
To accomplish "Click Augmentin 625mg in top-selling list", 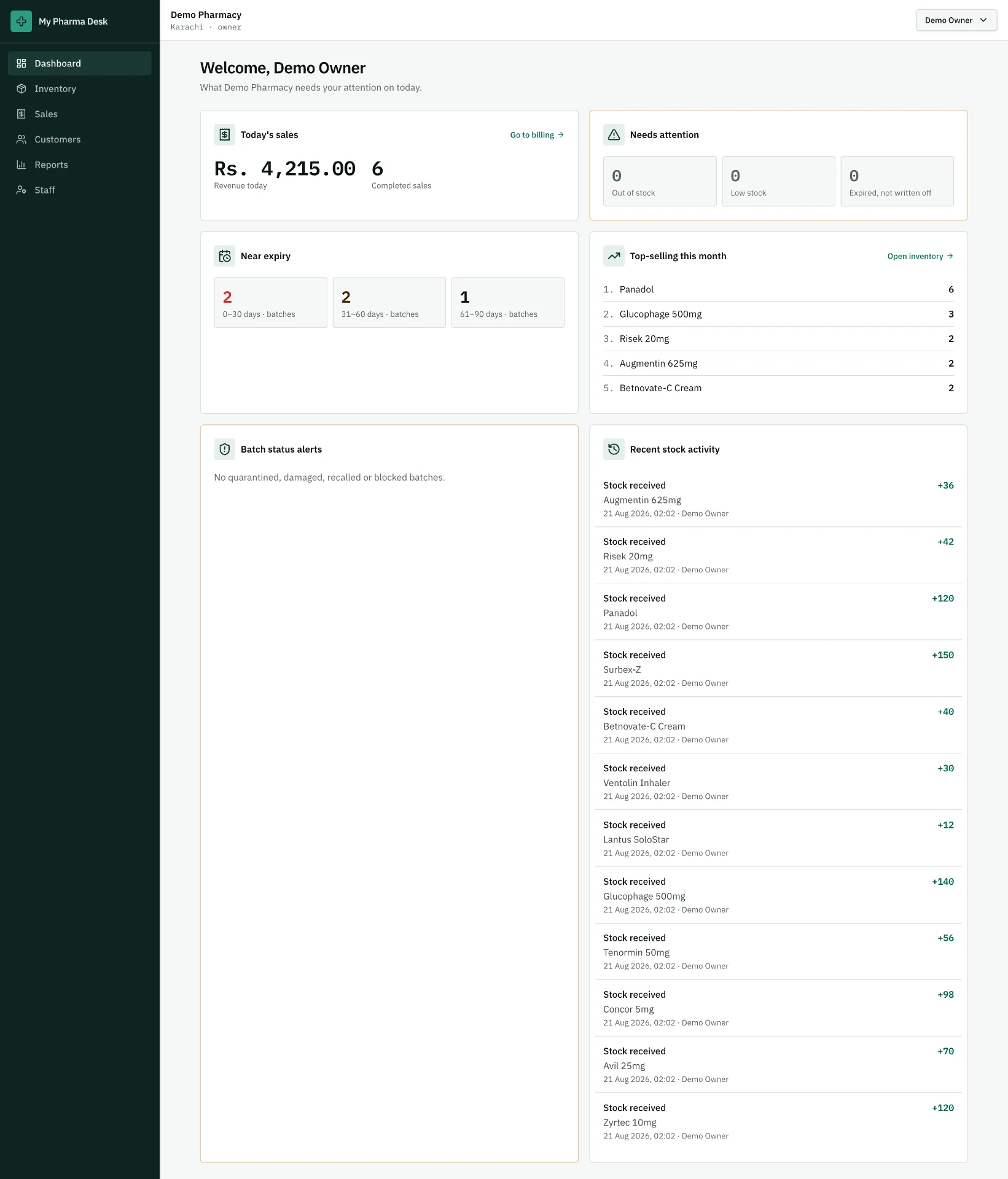I will tap(778, 363).
